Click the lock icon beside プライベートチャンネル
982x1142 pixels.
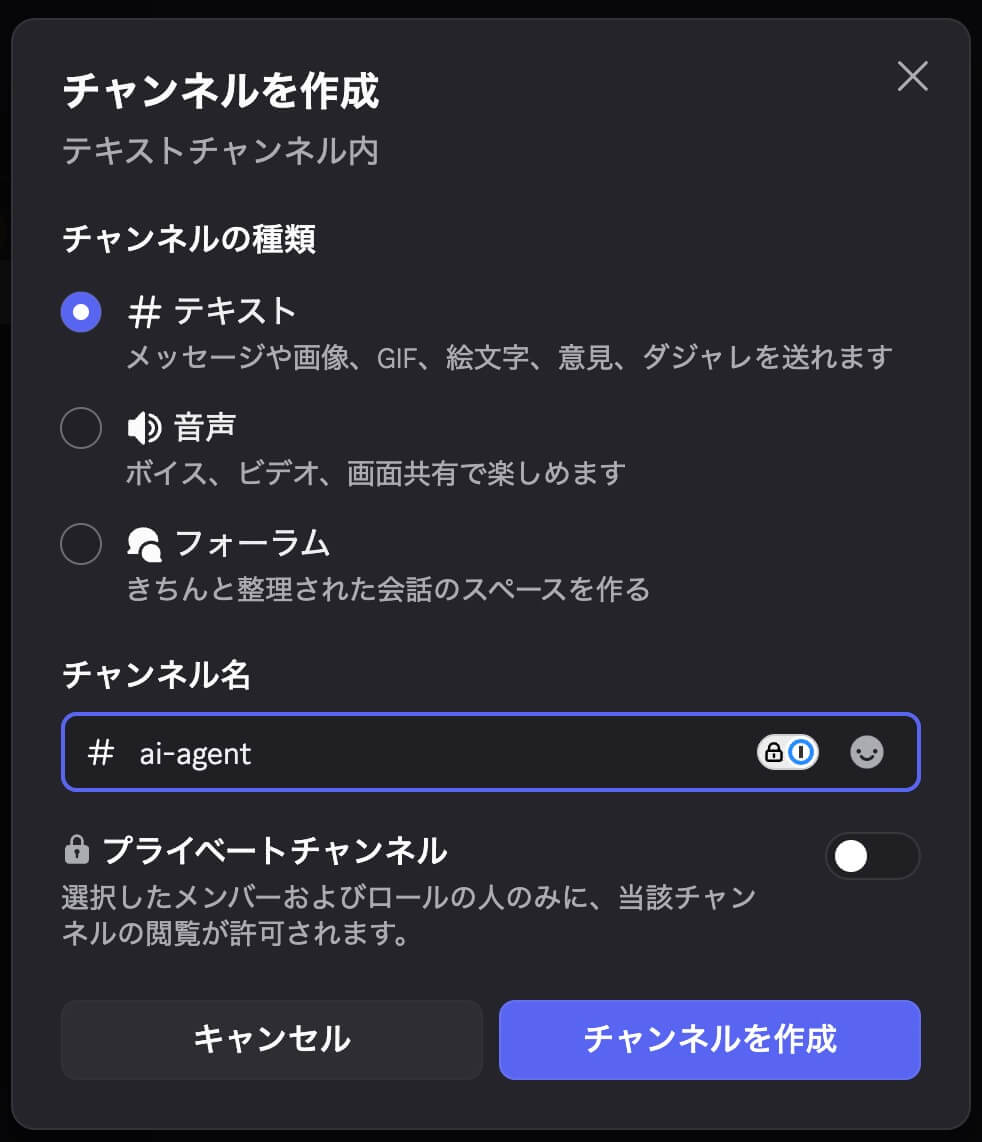pos(76,851)
